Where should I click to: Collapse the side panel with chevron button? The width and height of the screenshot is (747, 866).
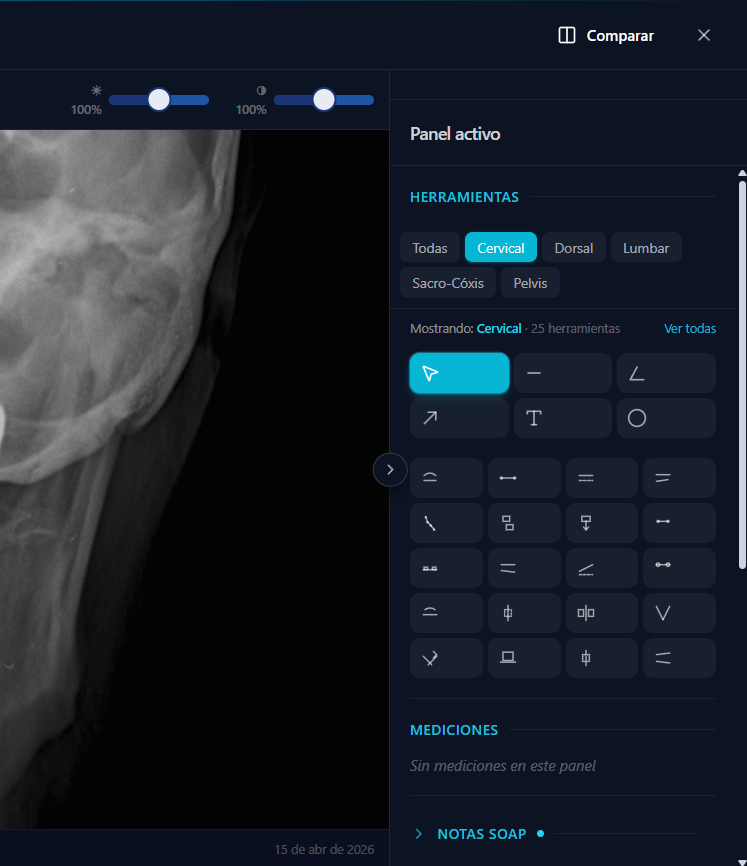tap(390, 470)
